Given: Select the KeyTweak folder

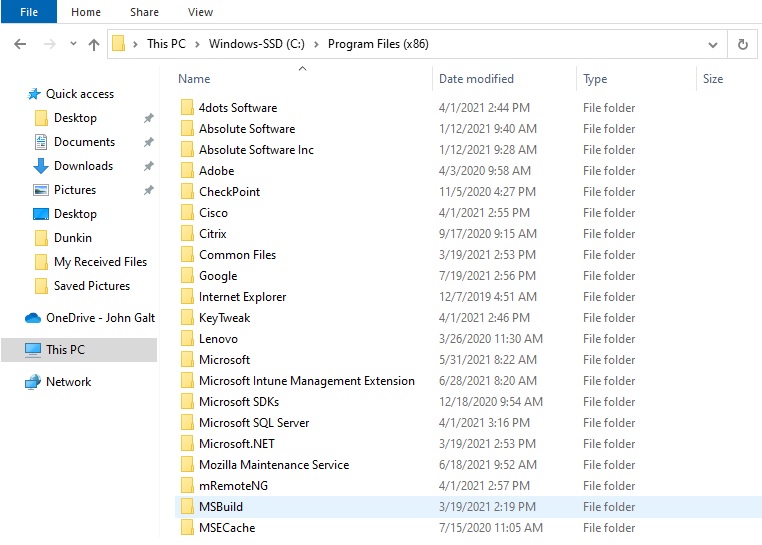Looking at the screenshot, I should pyautogui.click(x=224, y=317).
